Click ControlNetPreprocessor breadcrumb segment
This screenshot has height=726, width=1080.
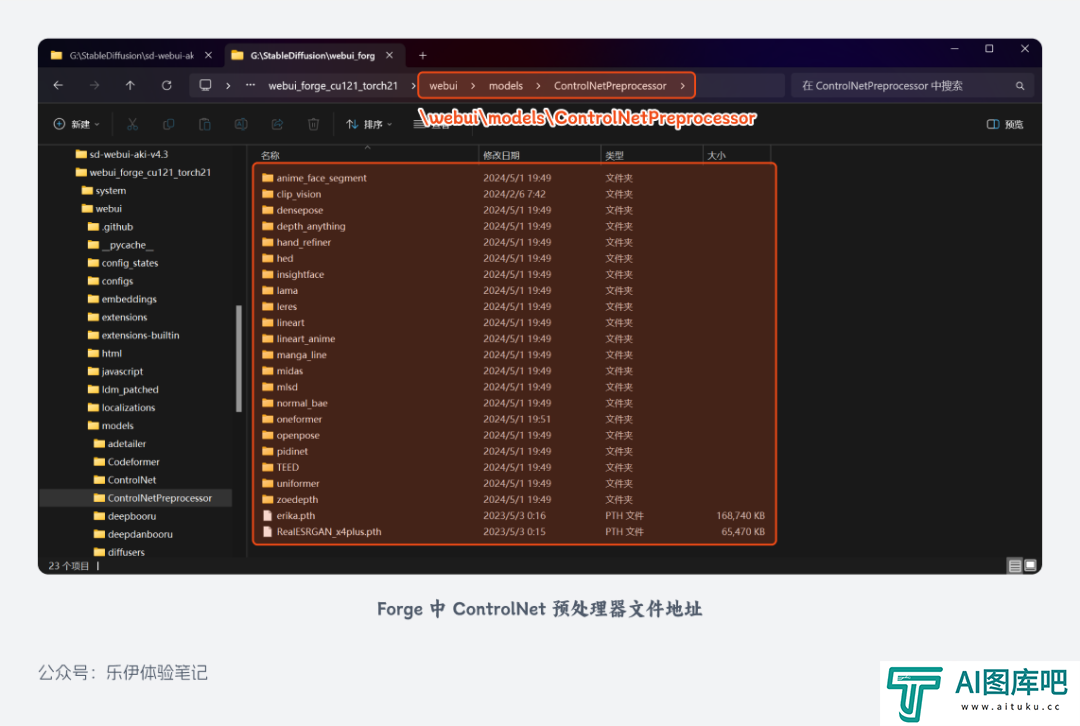click(x=610, y=86)
